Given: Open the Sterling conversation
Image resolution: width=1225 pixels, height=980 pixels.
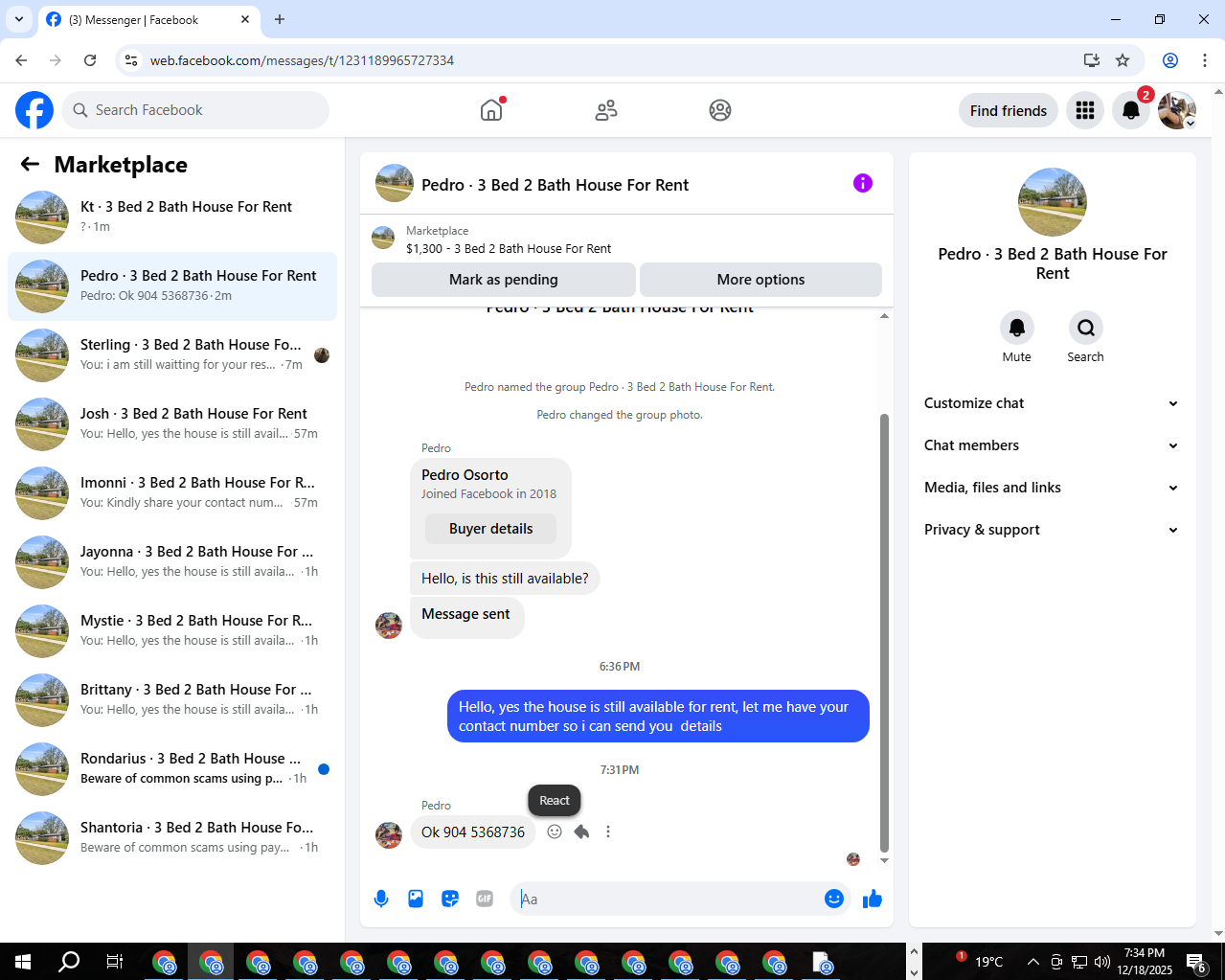Looking at the screenshot, I should click(x=172, y=355).
